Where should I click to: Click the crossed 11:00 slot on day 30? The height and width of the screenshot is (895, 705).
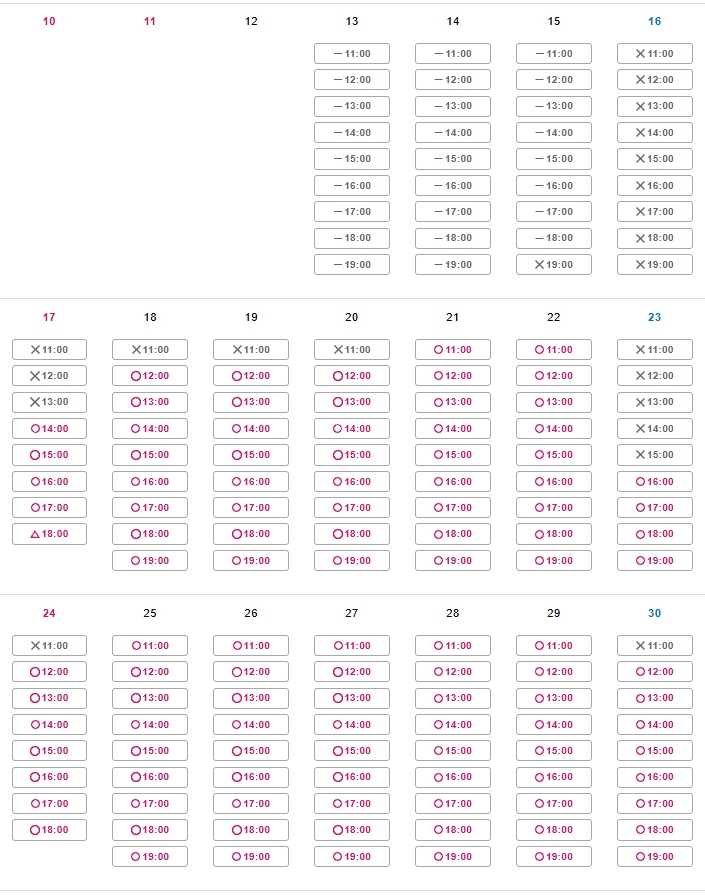coord(655,646)
